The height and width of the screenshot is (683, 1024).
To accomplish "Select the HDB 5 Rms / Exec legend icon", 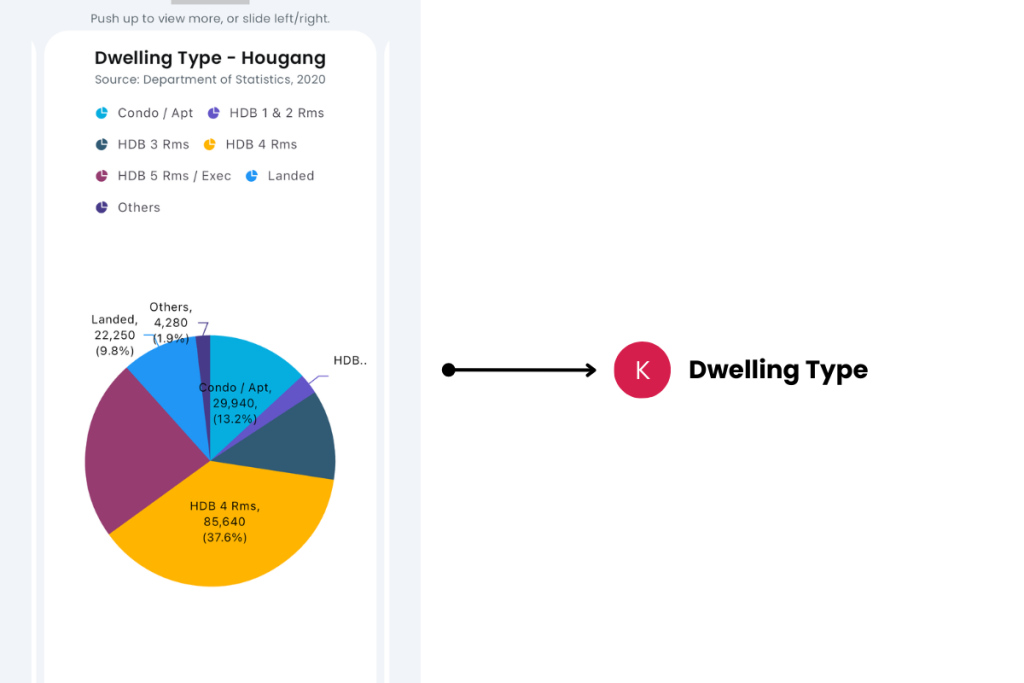I will (x=101, y=176).
